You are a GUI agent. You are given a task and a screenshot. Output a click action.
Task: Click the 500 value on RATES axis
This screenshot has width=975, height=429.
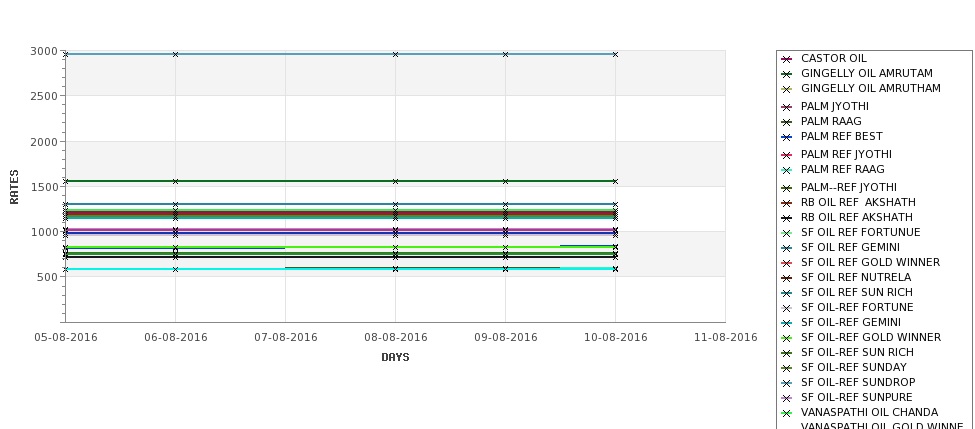pyautogui.click(x=47, y=277)
